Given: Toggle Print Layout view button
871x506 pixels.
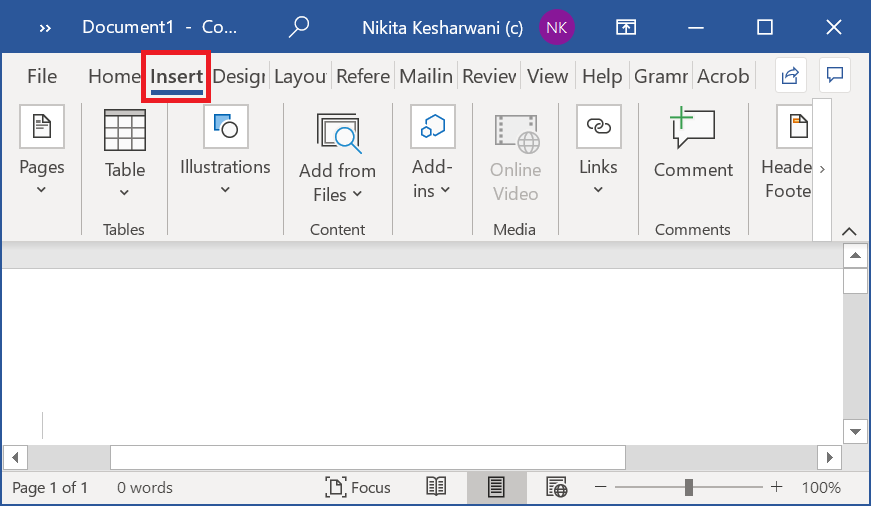Looking at the screenshot, I should coord(496,487).
